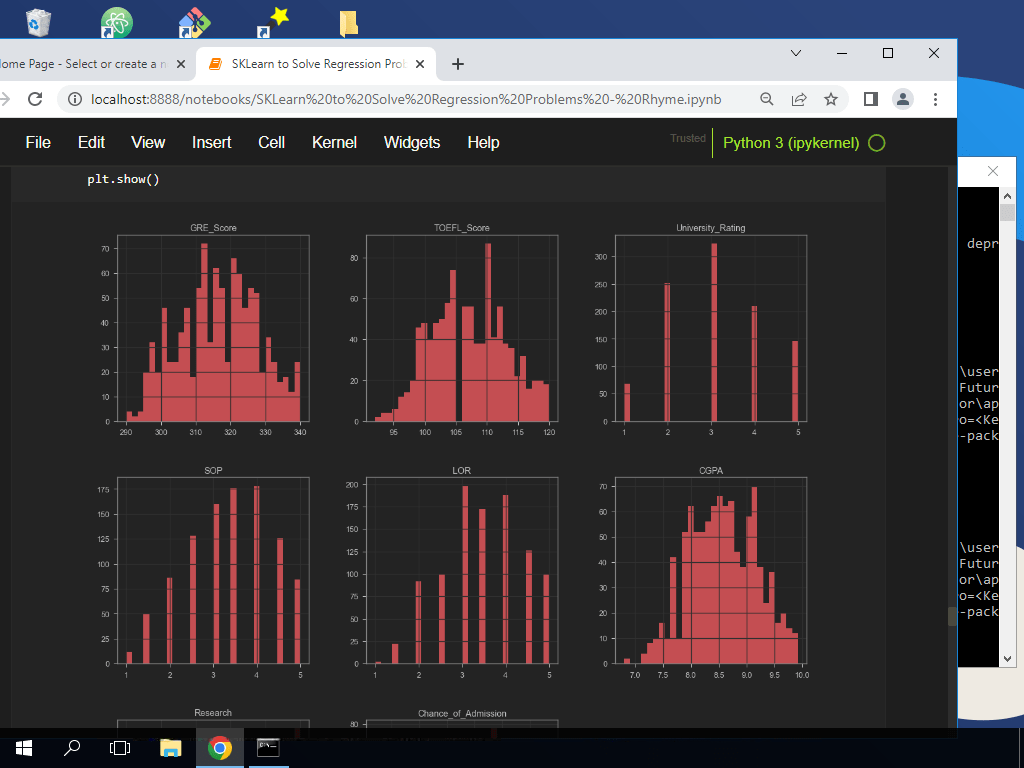Open a new browser tab with plus button
Screen dimensions: 1024x768
pyautogui.click(x=458, y=63)
